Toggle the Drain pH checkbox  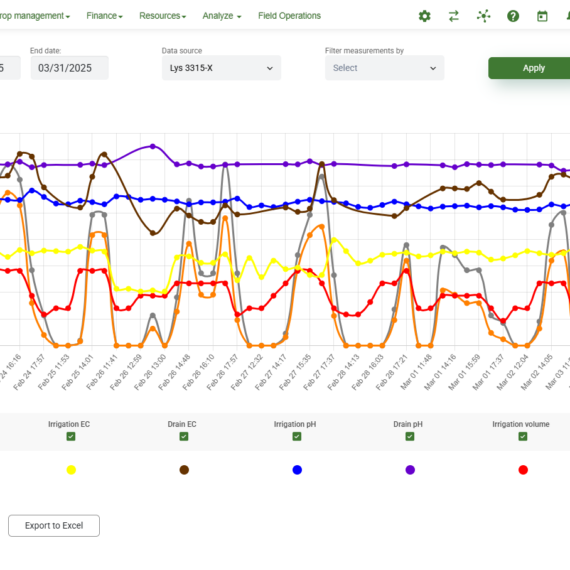coord(410,436)
